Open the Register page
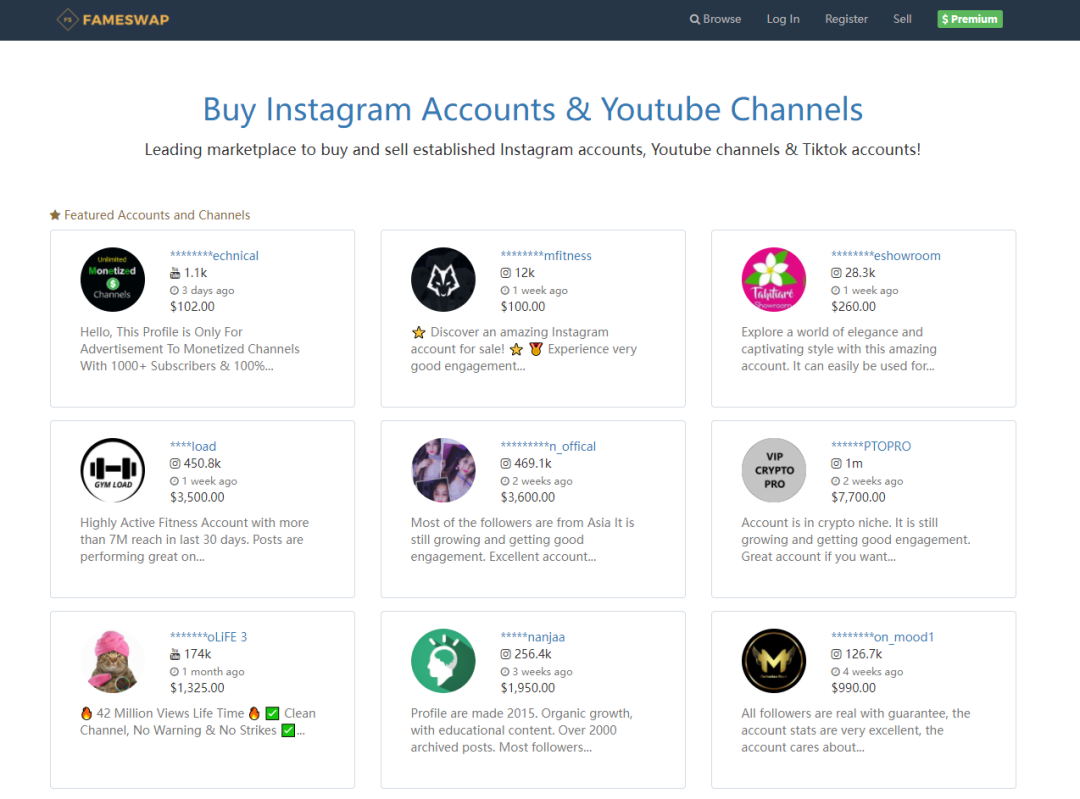The image size is (1080, 799). click(x=846, y=19)
